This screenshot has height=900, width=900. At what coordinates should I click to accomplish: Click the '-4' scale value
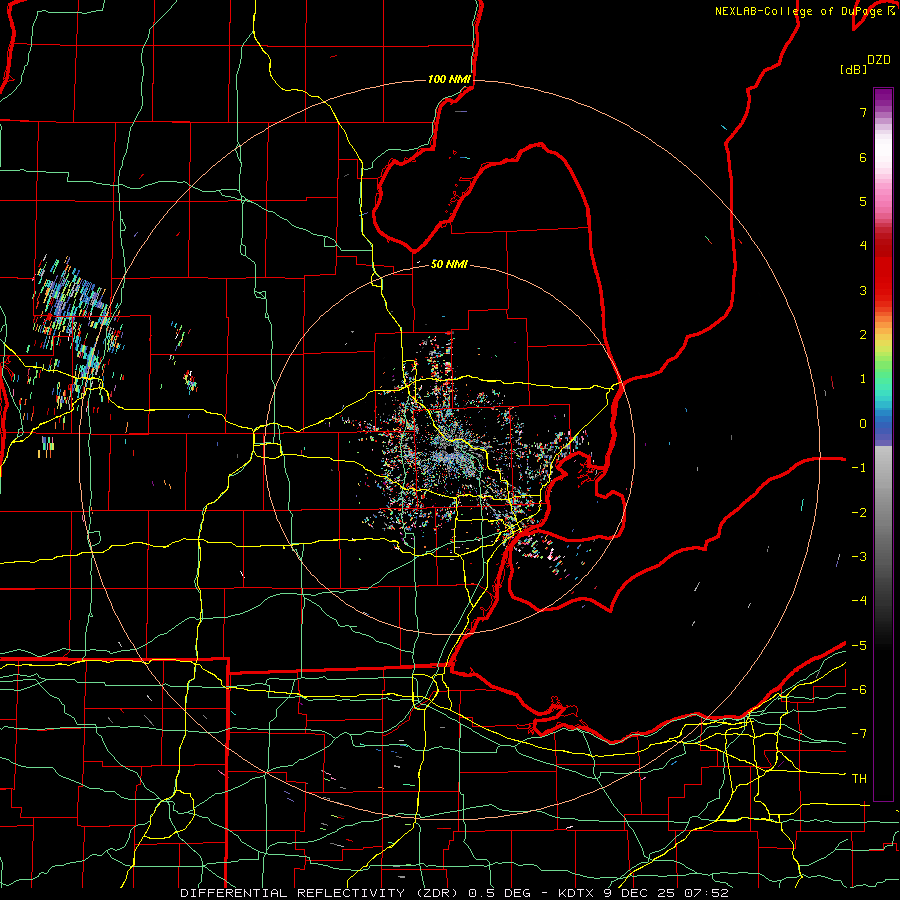(859, 601)
